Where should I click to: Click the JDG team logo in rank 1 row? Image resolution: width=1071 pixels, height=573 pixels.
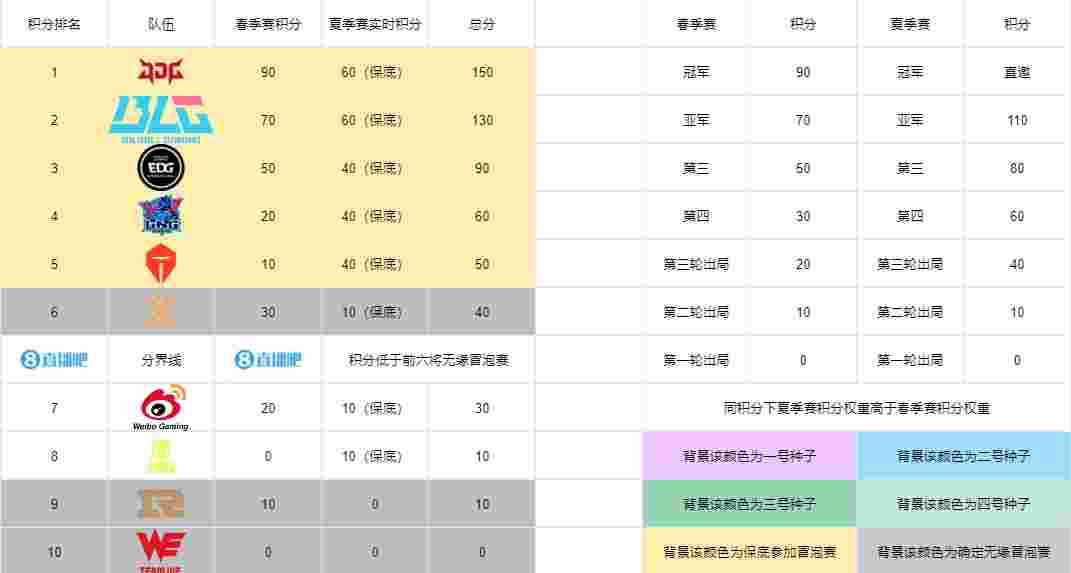[161, 71]
